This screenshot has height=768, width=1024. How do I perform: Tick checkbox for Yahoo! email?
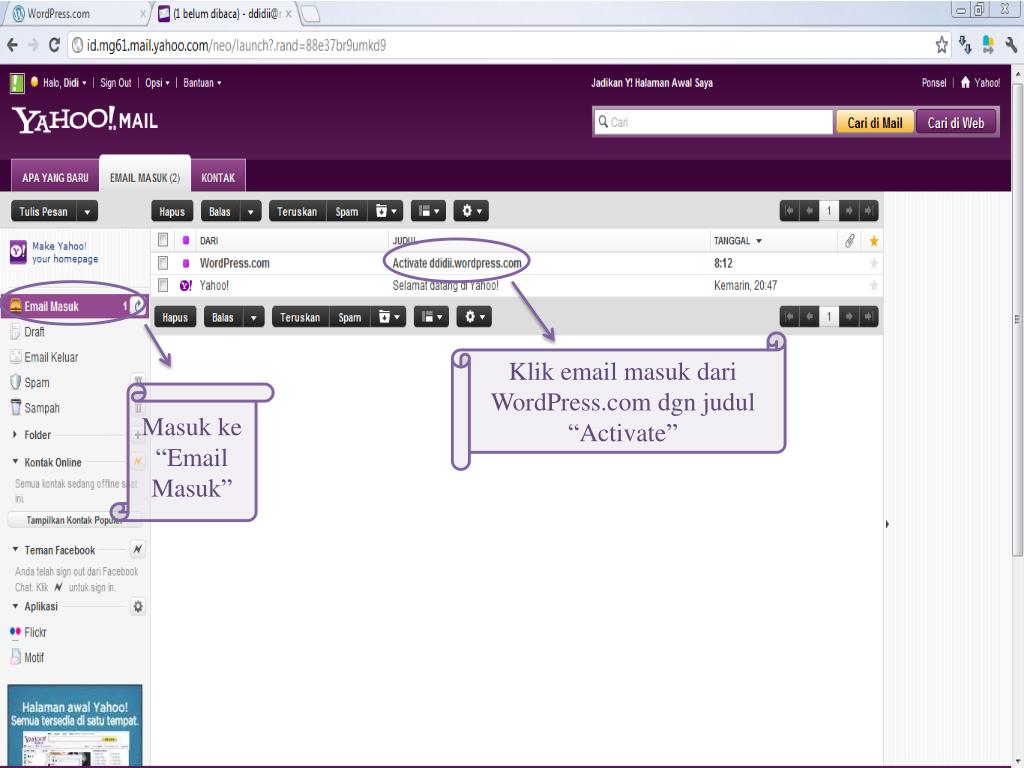pos(163,285)
